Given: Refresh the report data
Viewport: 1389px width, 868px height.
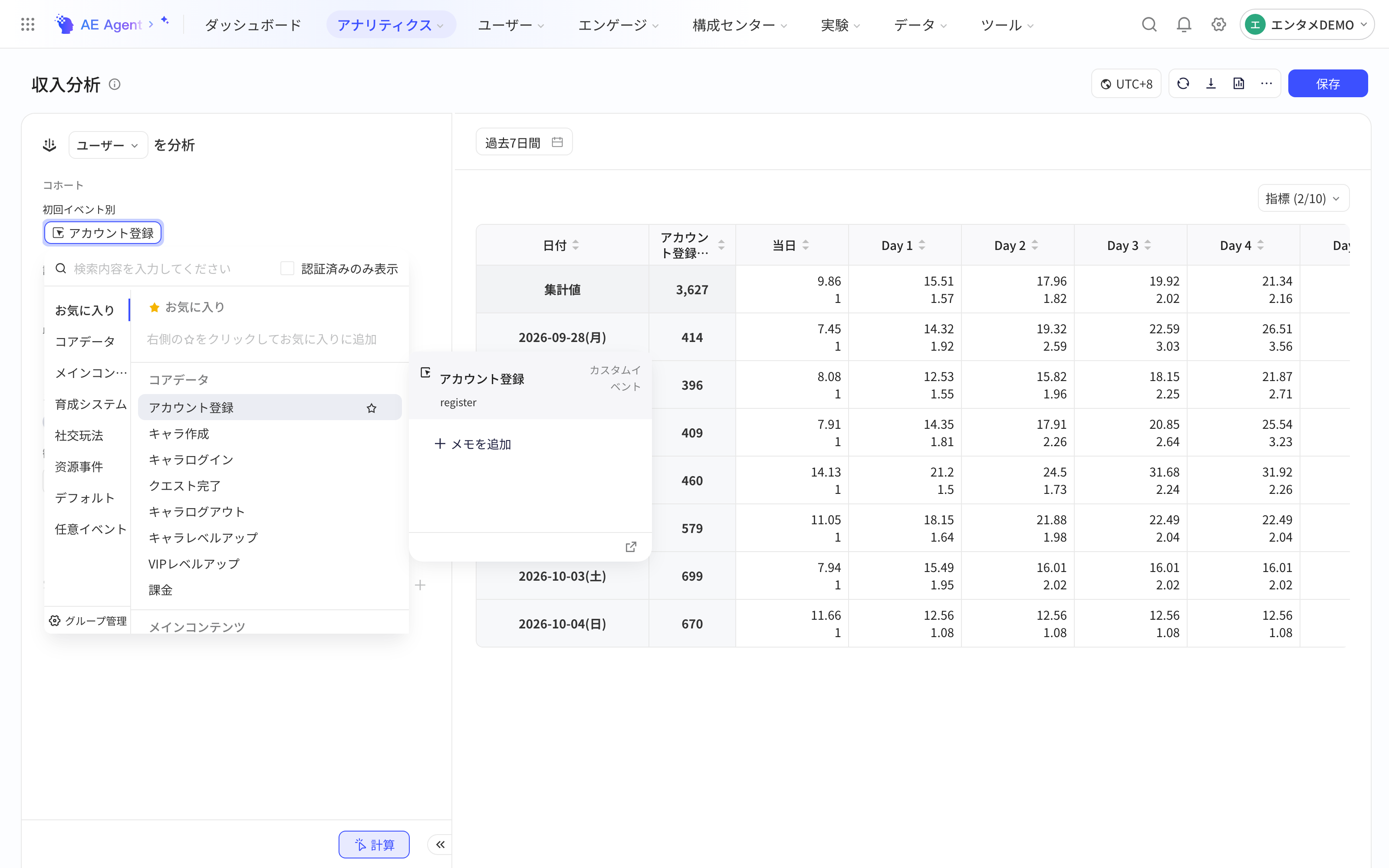Looking at the screenshot, I should click(x=1183, y=84).
